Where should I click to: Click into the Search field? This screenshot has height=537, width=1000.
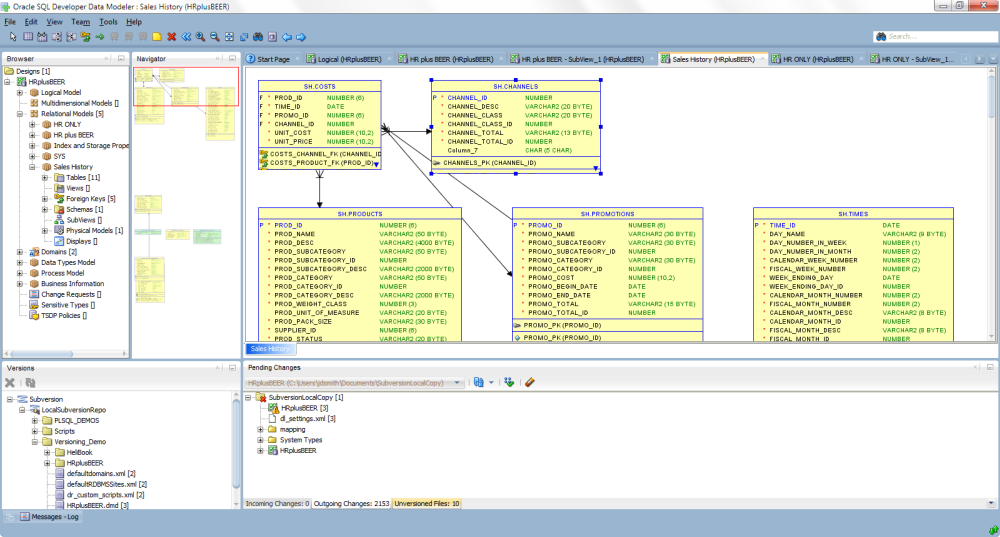(935, 36)
